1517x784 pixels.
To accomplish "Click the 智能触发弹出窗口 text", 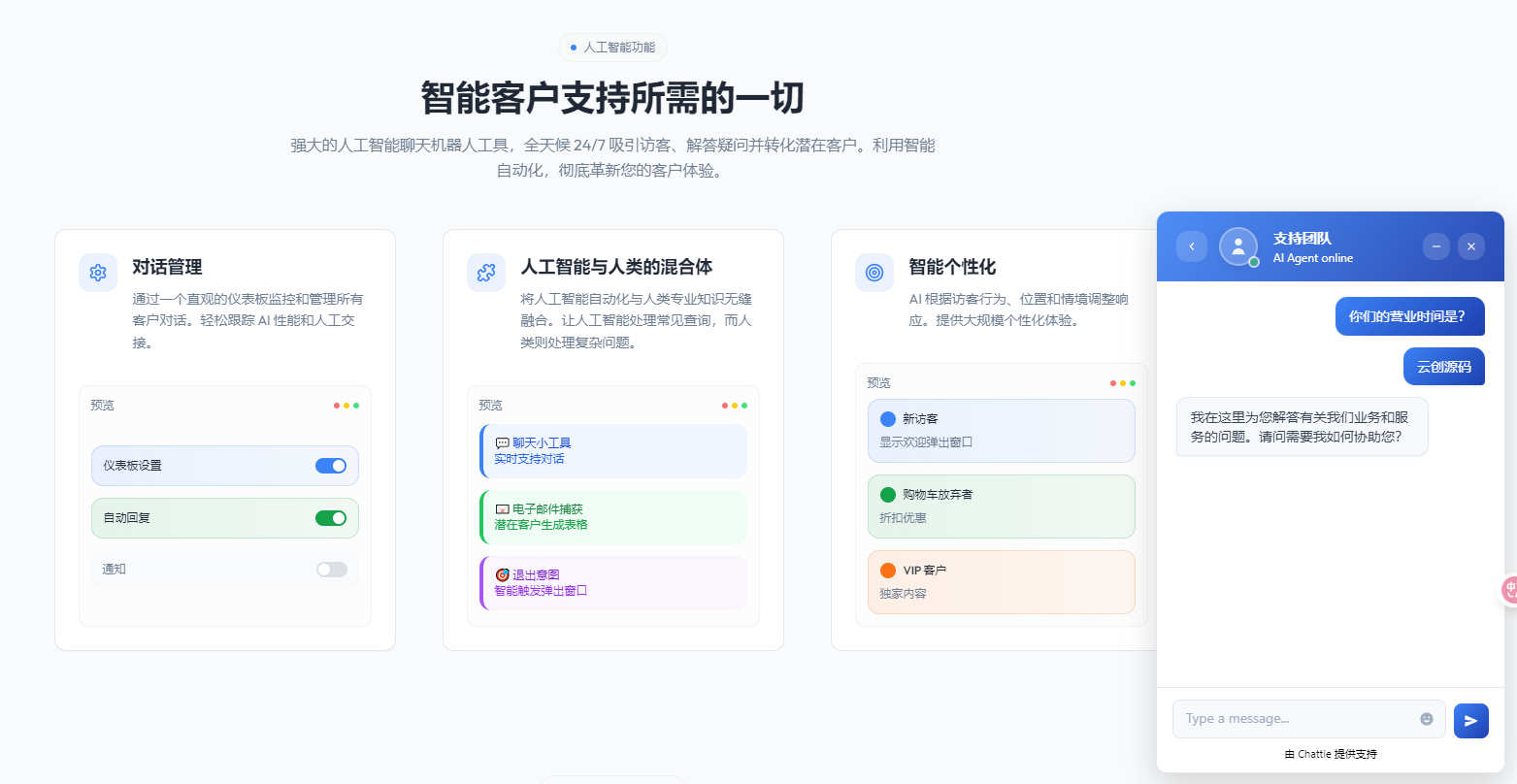I will coord(541,591).
